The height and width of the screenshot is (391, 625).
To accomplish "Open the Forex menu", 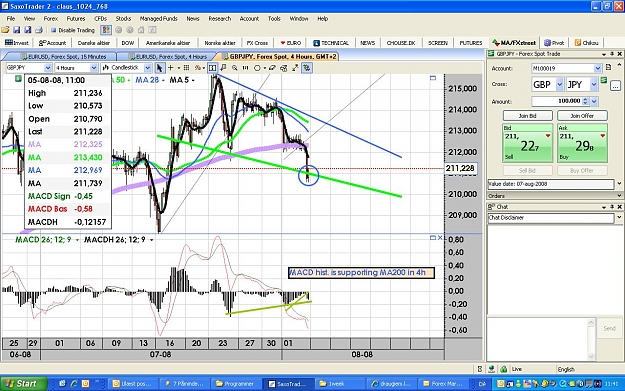I will tap(51, 18).
